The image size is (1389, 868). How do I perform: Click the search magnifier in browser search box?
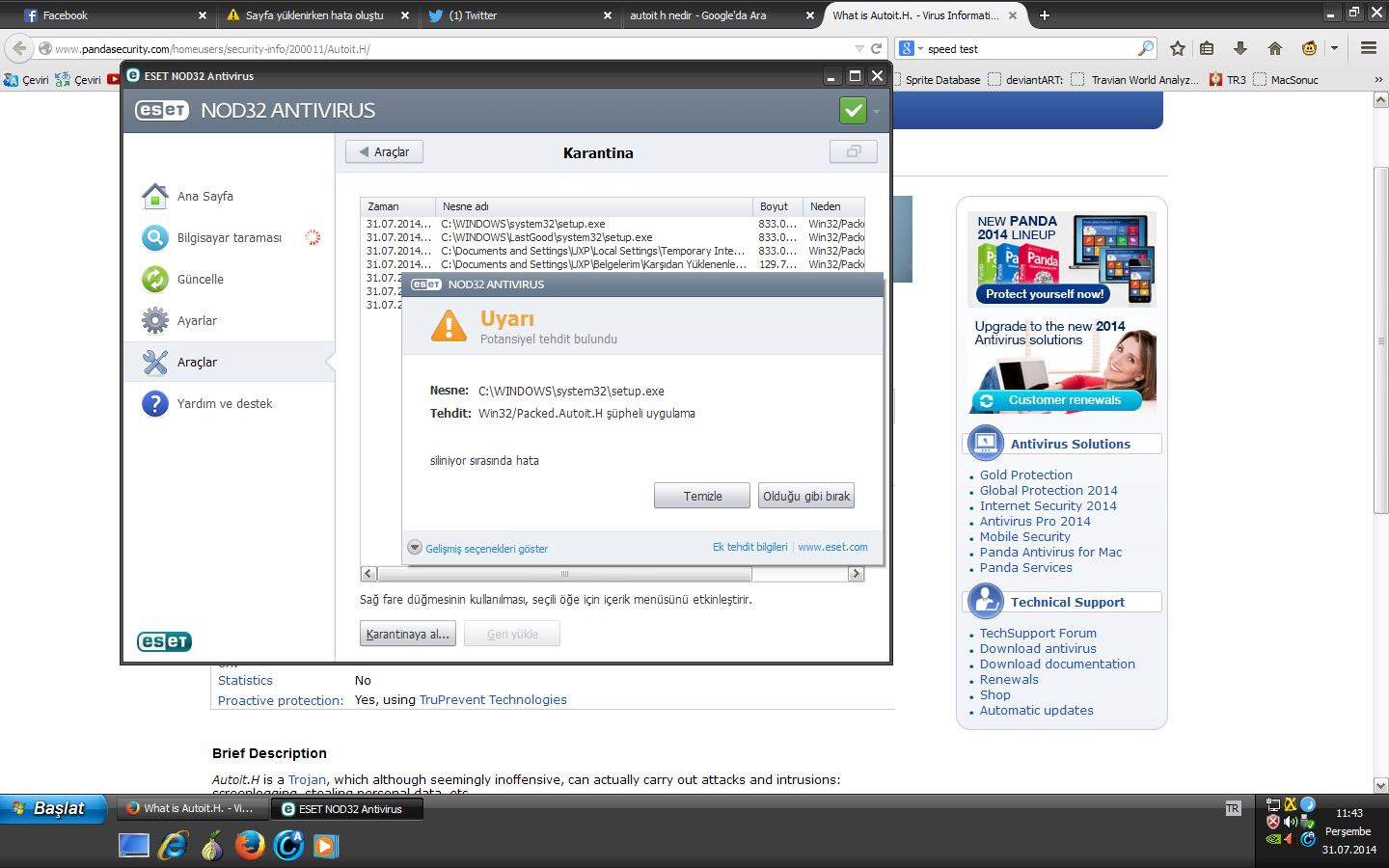tap(1146, 48)
